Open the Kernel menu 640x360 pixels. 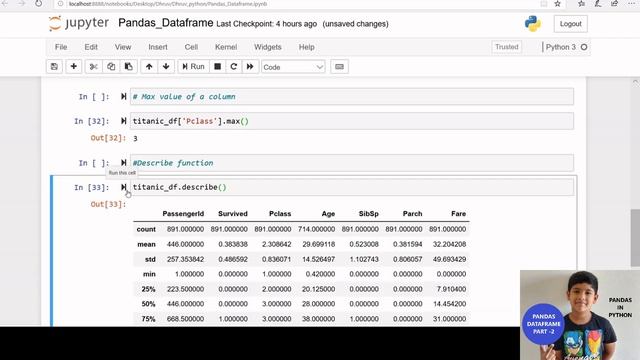click(x=226, y=47)
